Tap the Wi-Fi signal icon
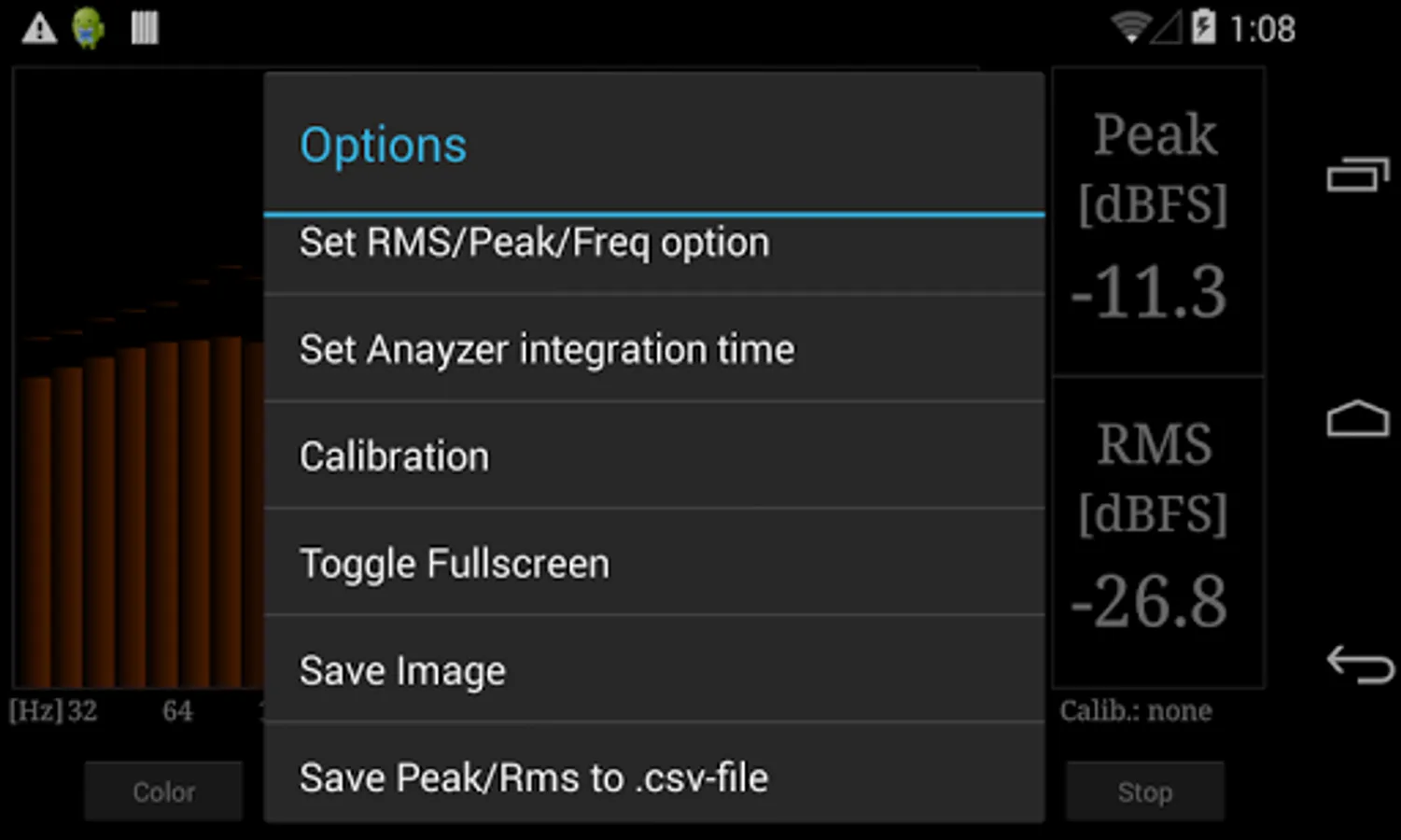The height and width of the screenshot is (840, 1401). 1130,28
